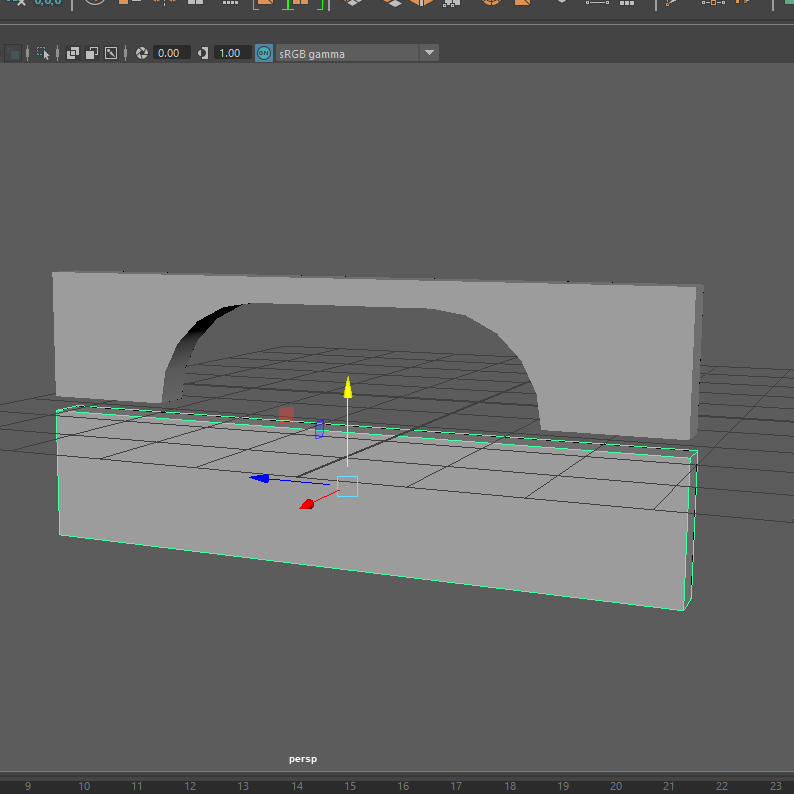Click the cyan center manipulator square
Viewport: 794px width, 794px height.
(347, 487)
